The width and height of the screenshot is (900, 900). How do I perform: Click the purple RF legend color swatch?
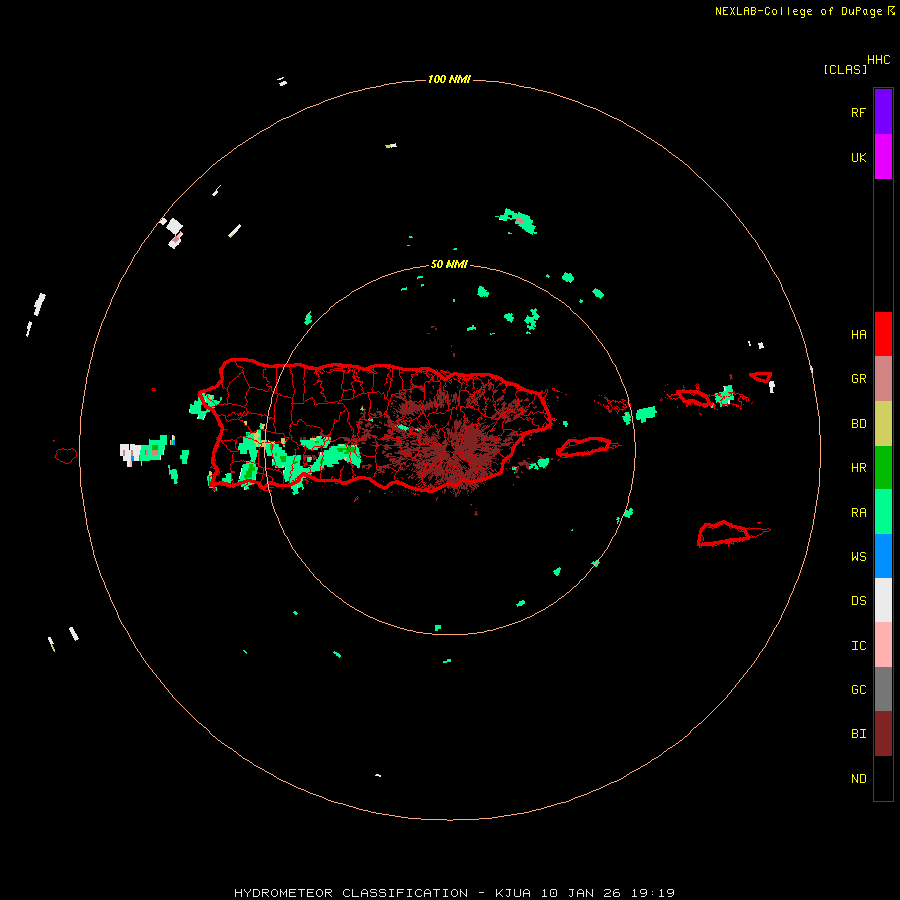[883, 112]
